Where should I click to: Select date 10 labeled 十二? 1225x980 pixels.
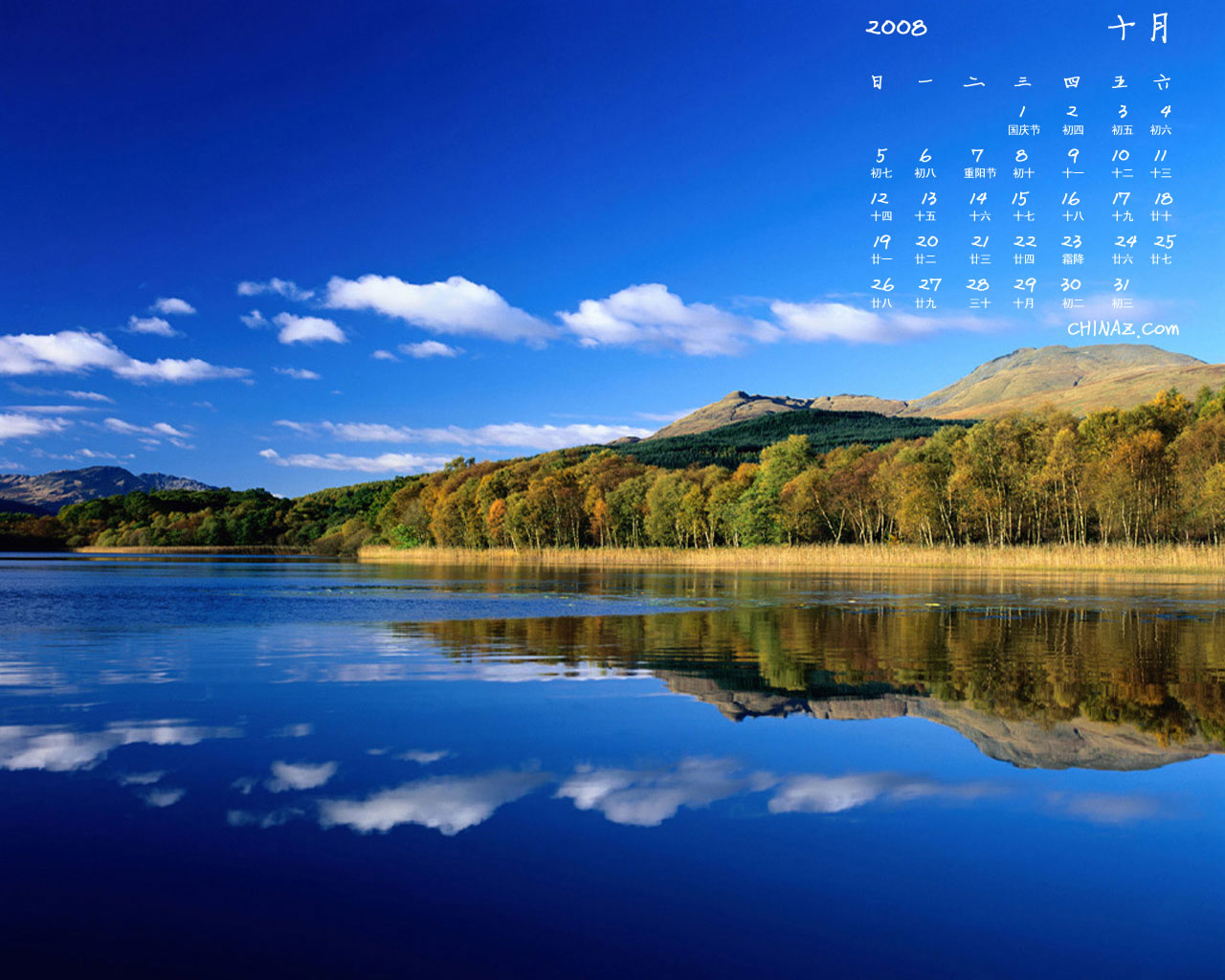pyautogui.click(x=1122, y=162)
